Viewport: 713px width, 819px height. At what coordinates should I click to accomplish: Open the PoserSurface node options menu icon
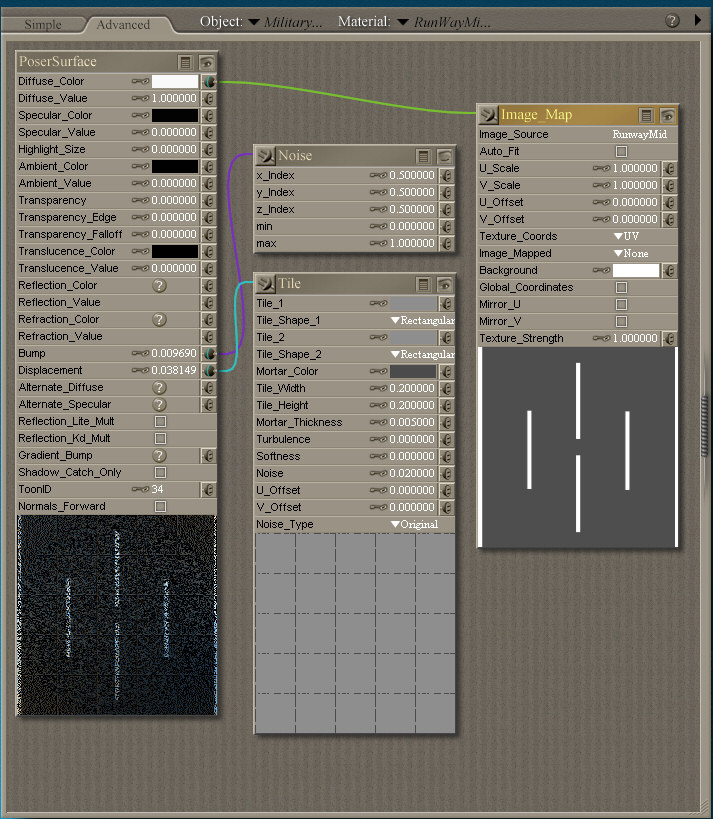click(x=186, y=62)
